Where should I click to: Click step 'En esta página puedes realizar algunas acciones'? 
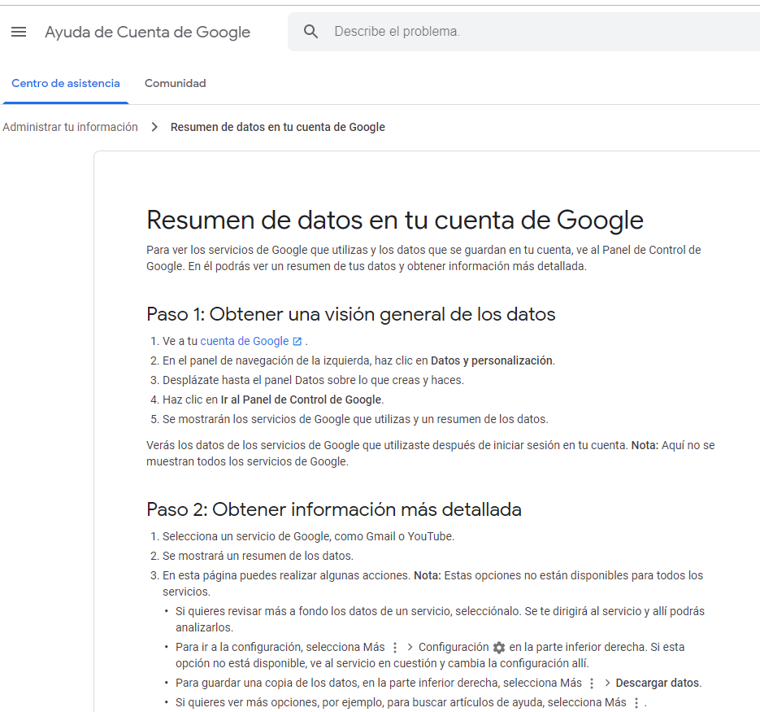coord(432,583)
